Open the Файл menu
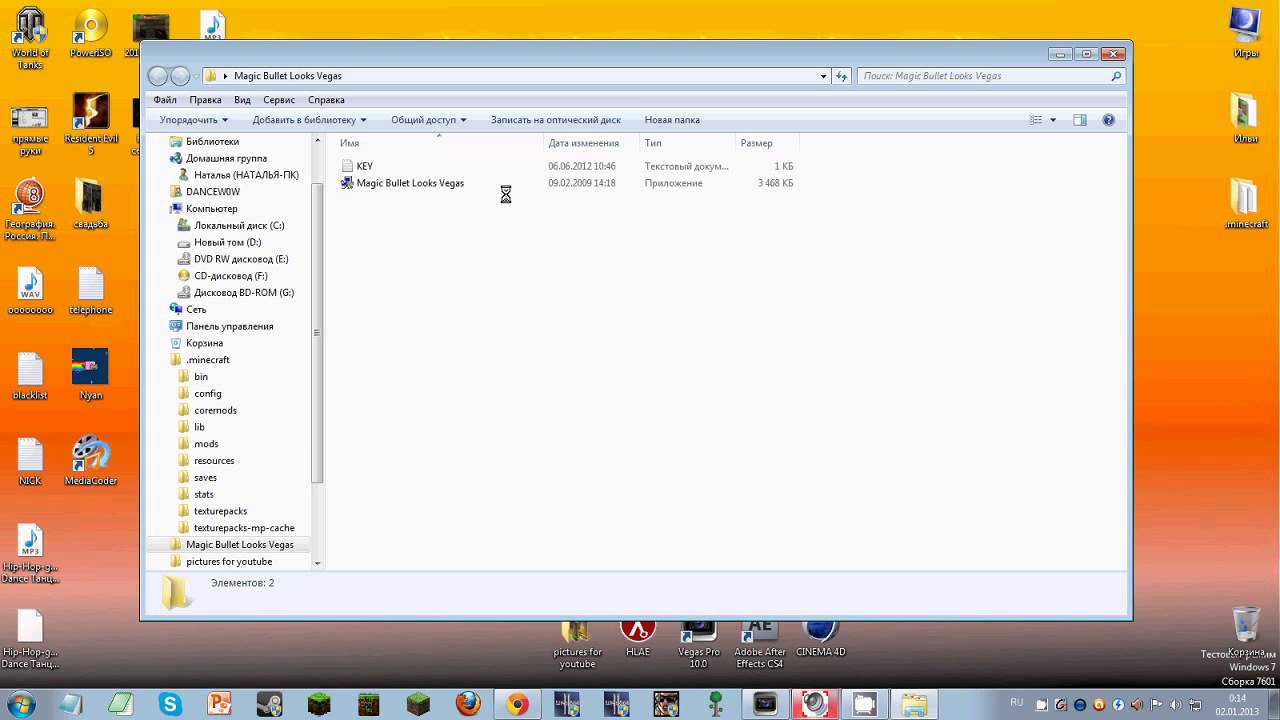 coord(165,100)
